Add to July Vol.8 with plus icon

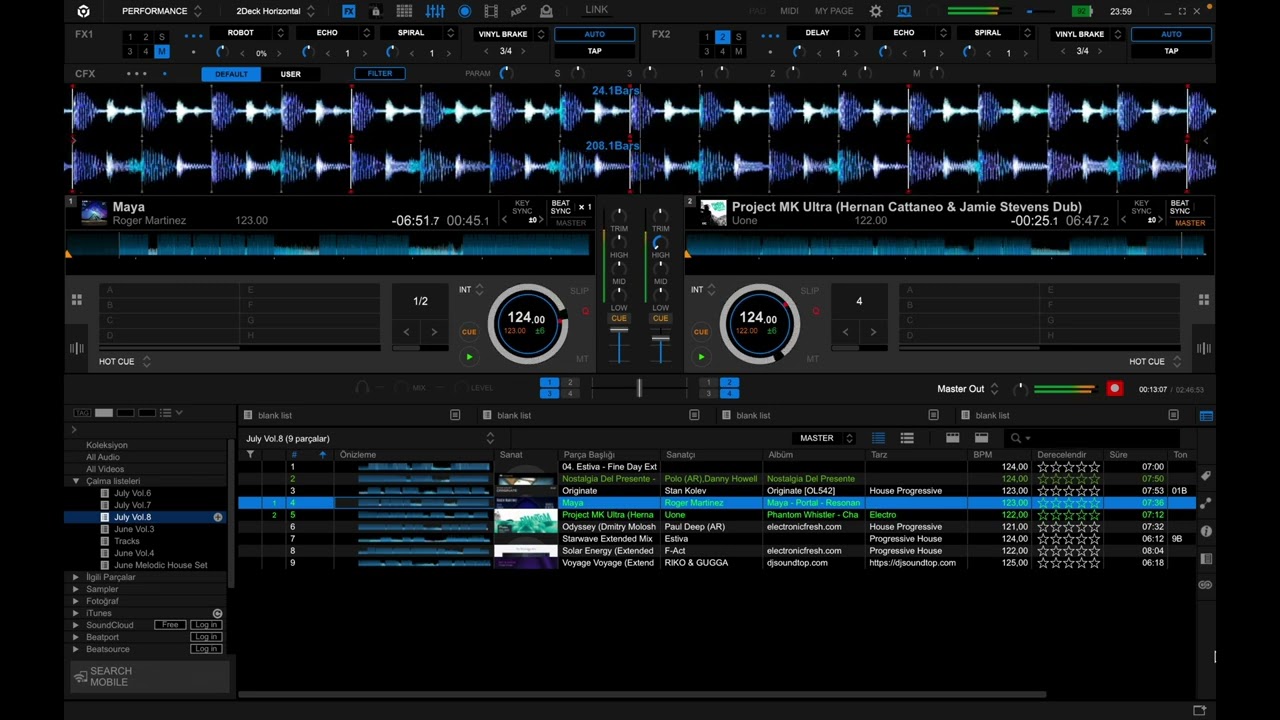218,517
